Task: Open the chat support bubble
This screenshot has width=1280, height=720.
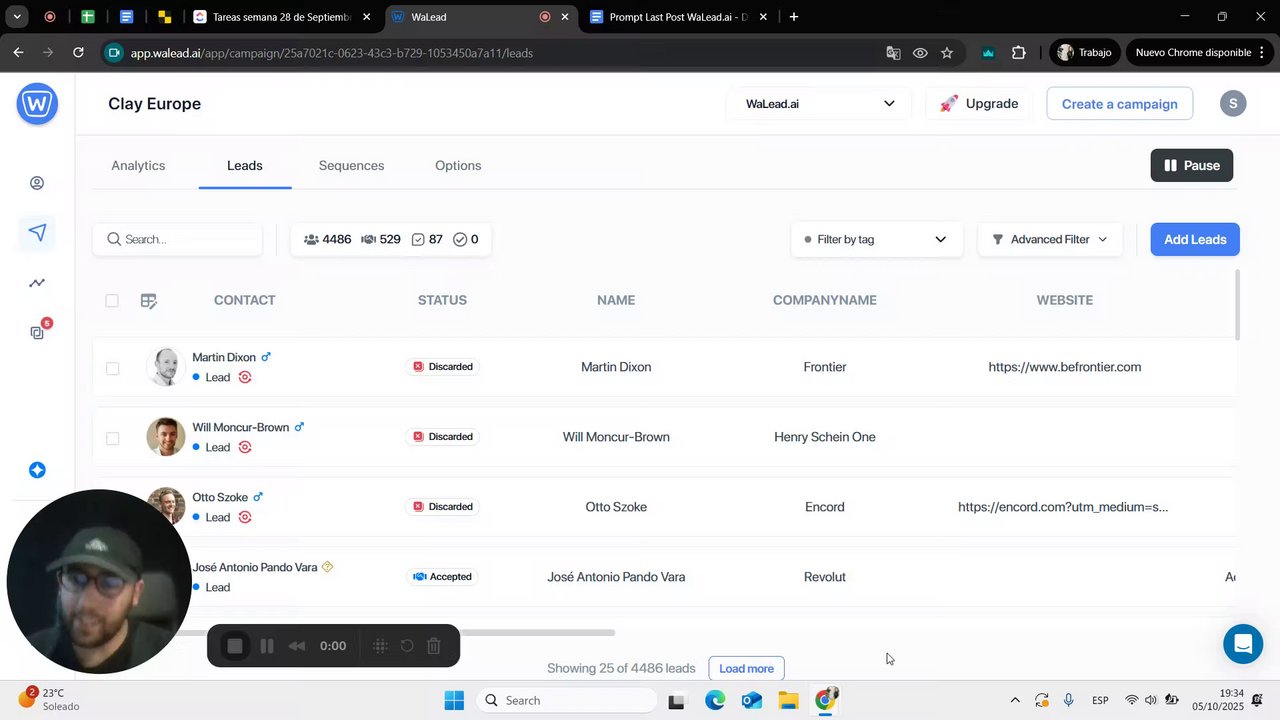Action: tap(1243, 644)
